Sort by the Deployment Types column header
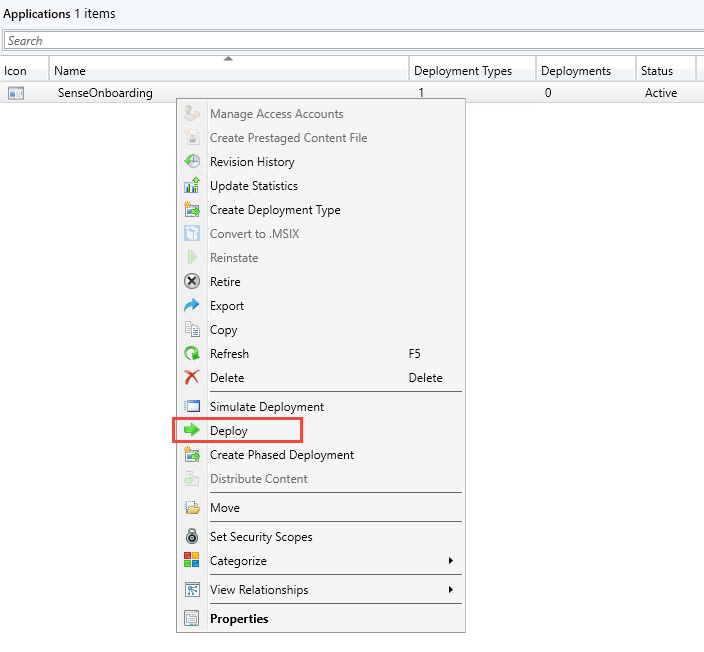 [x=463, y=71]
